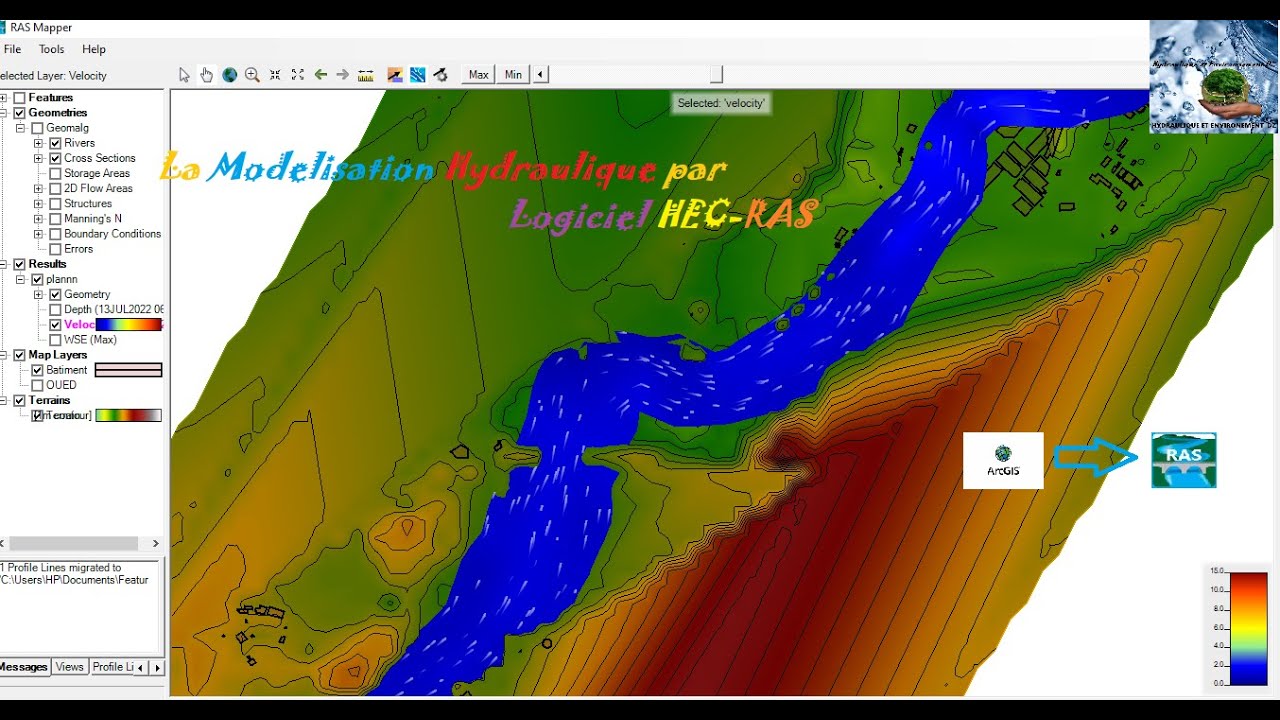This screenshot has width=1280, height=720.
Task: Enable the 2D Flow Areas checkbox
Action: coord(55,188)
